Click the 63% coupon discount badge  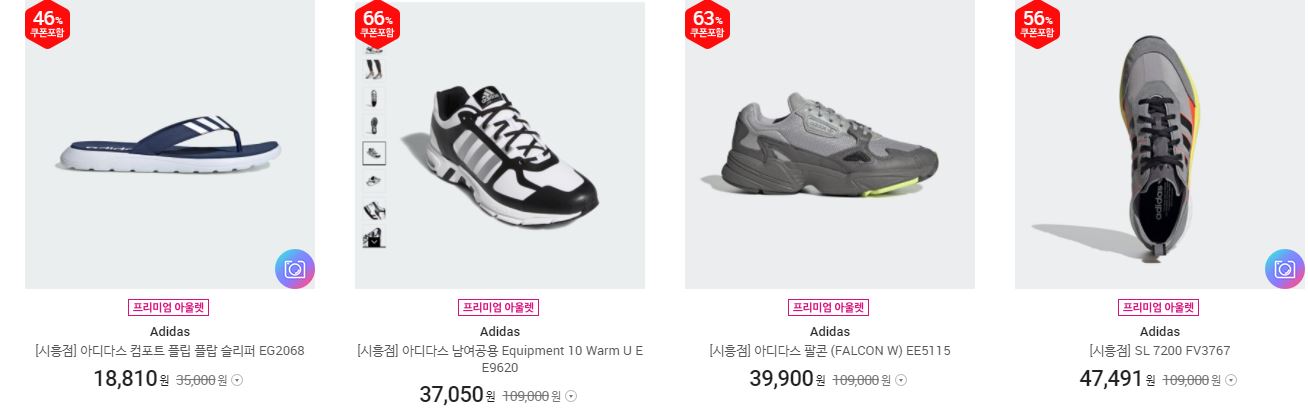coord(706,23)
